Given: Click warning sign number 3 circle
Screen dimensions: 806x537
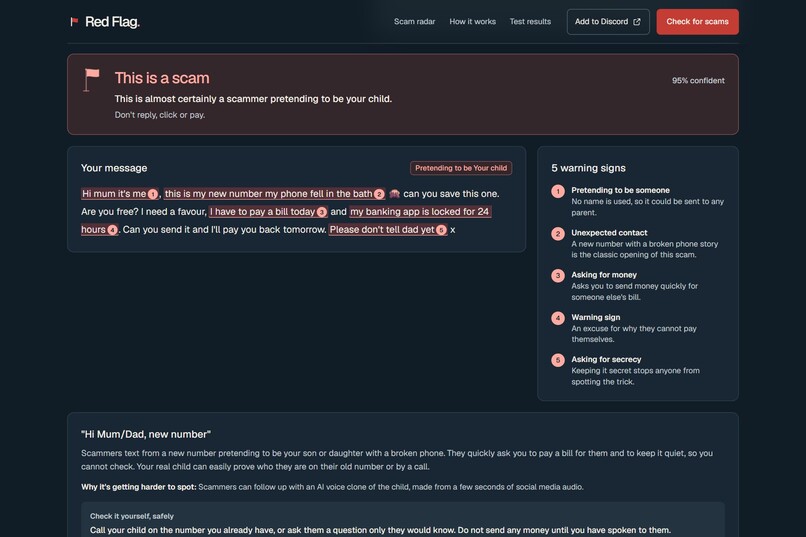Looking at the screenshot, I should [x=558, y=276].
